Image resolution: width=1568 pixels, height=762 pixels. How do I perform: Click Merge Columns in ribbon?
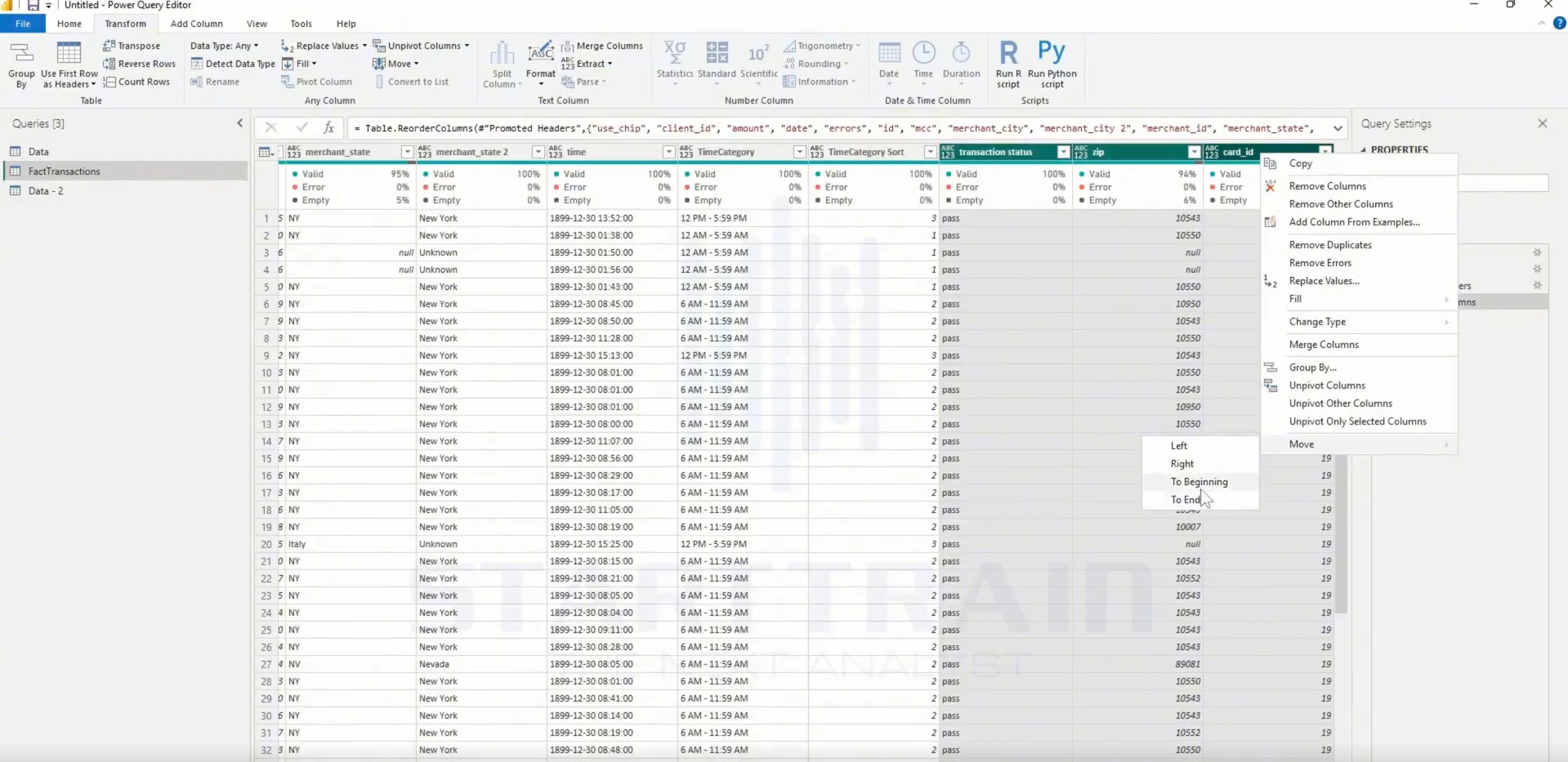[602, 46]
